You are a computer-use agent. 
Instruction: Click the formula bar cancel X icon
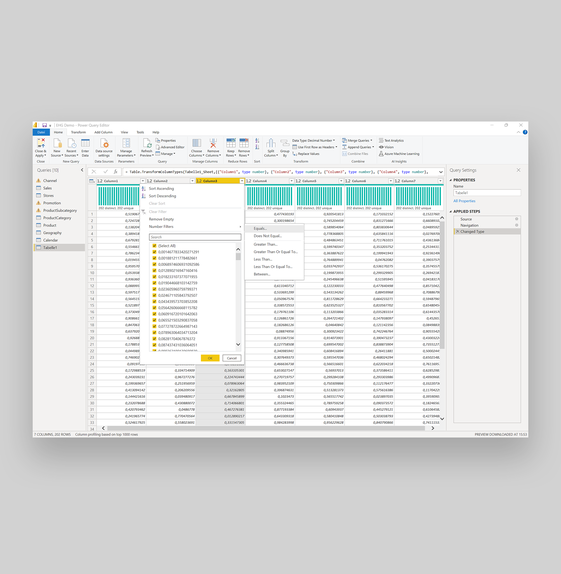tap(94, 171)
